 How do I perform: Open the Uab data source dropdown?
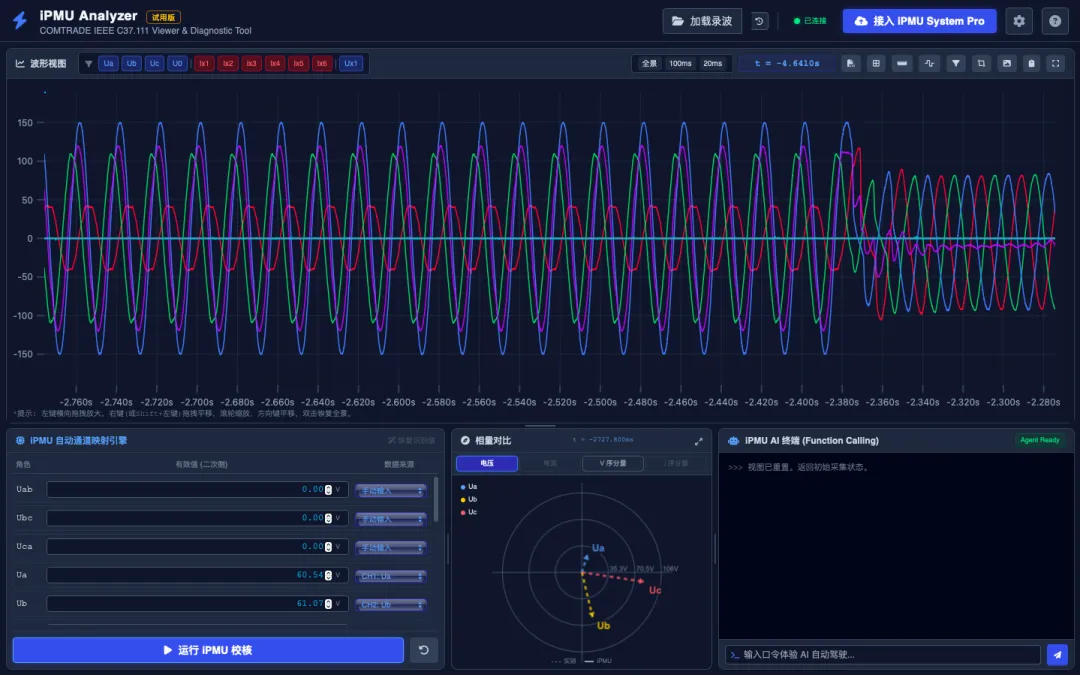point(391,490)
